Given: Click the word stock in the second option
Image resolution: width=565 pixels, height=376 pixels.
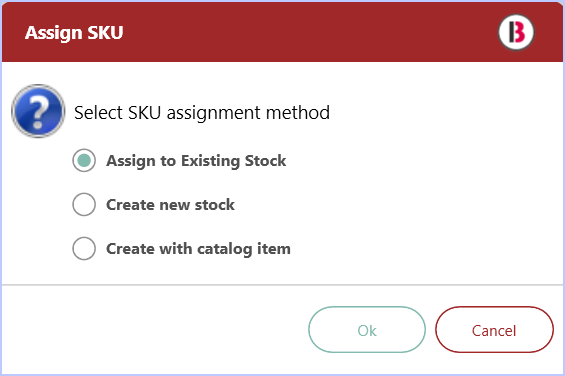Looking at the screenshot, I should coord(214,205).
